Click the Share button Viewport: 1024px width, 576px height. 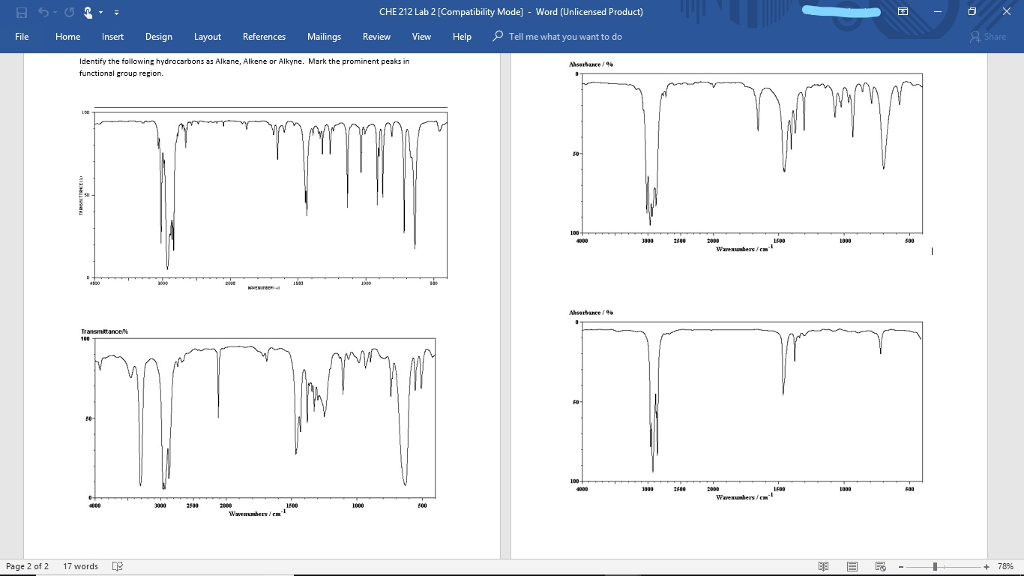988,36
